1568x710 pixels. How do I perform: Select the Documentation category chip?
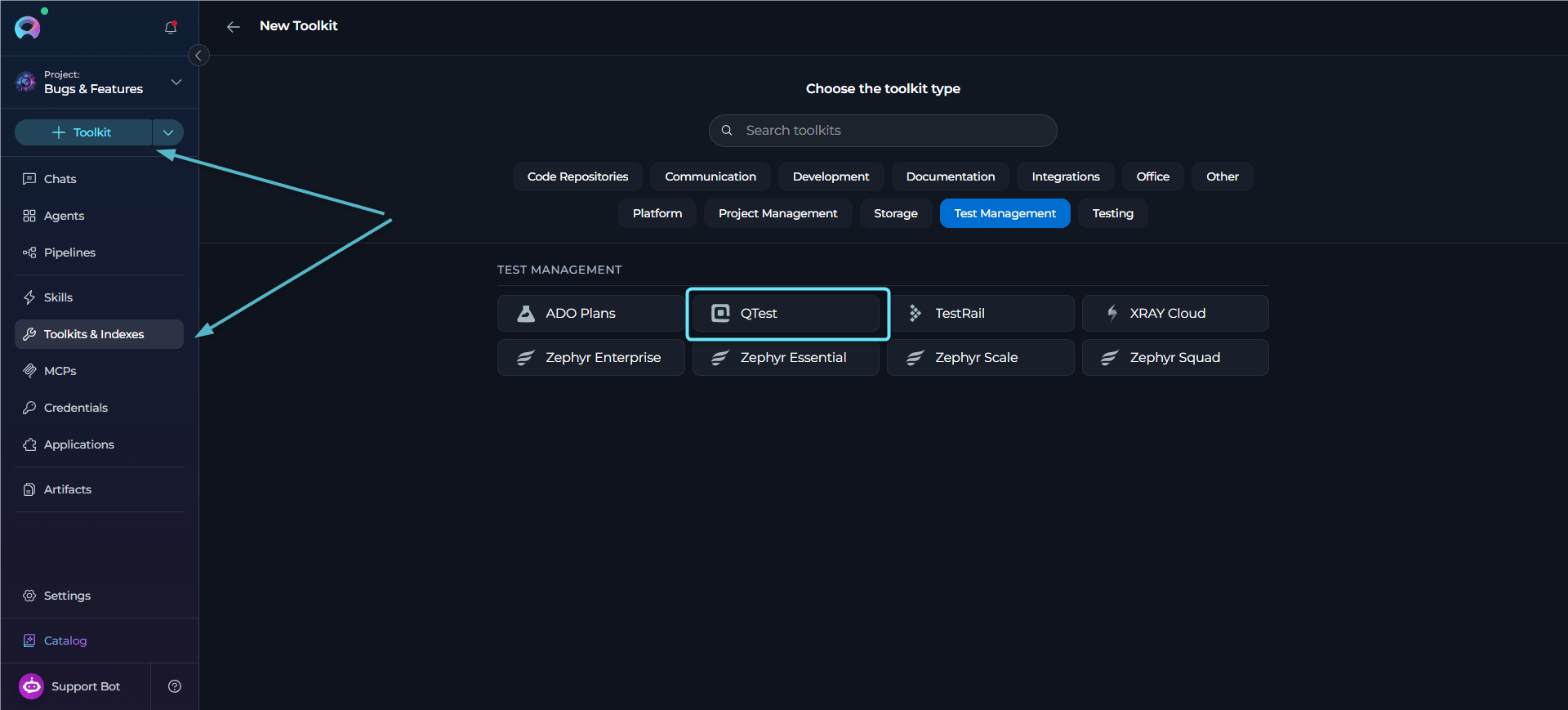pos(951,176)
